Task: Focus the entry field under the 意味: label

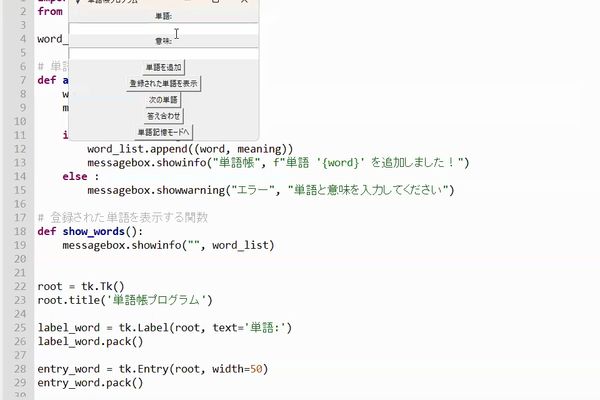Action: click(163, 53)
